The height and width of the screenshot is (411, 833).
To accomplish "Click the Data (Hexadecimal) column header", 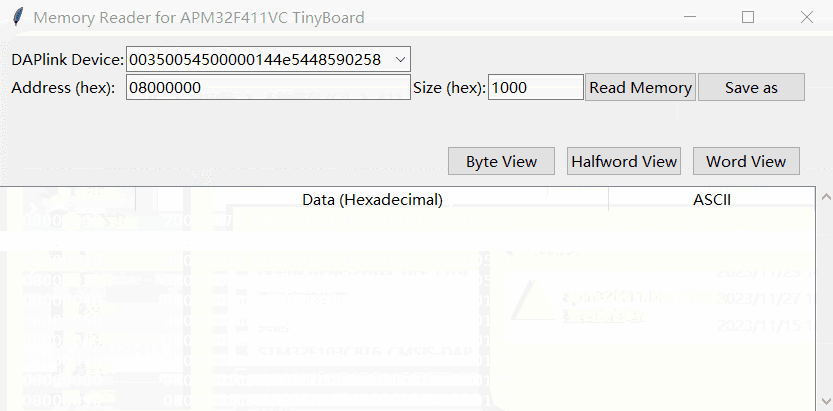I will 372,200.
